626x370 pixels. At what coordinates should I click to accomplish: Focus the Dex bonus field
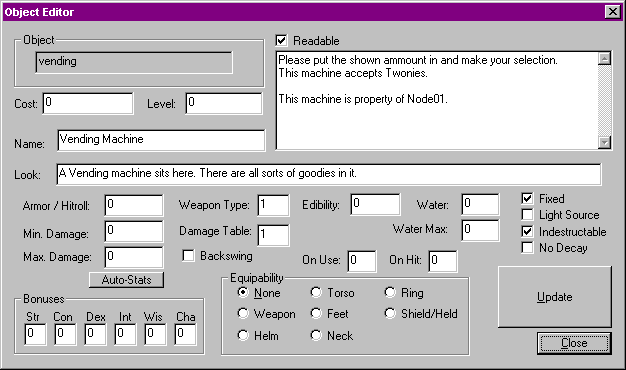(x=95, y=334)
